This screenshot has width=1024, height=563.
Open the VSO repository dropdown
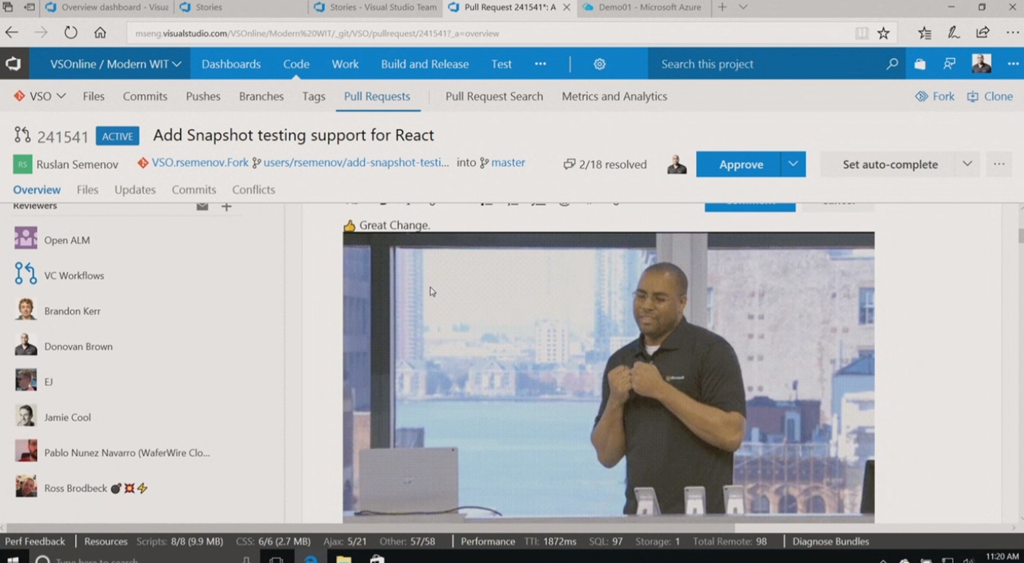[40, 97]
